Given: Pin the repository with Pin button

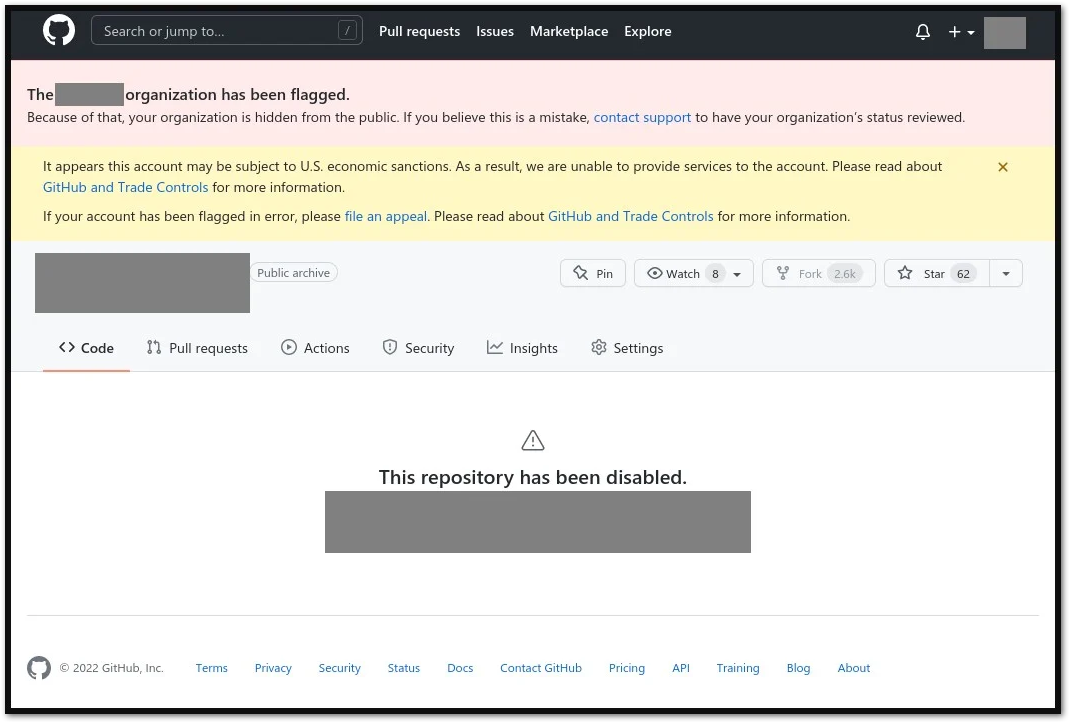Looking at the screenshot, I should [592, 273].
